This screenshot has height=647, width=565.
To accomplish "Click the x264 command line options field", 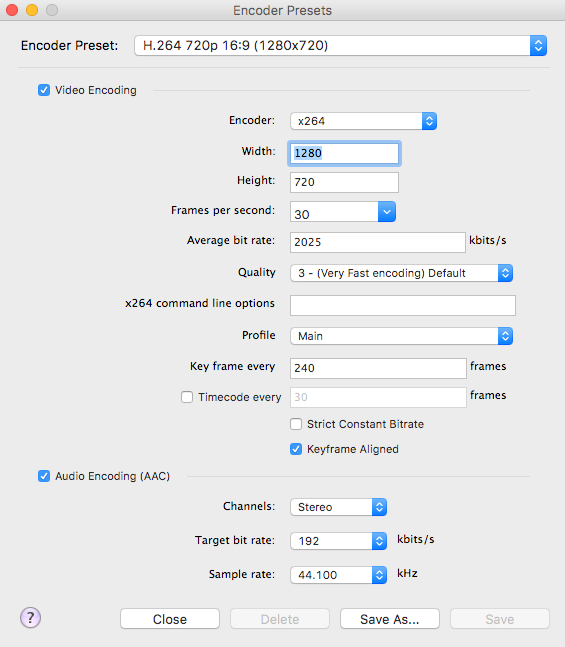I will point(403,305).
